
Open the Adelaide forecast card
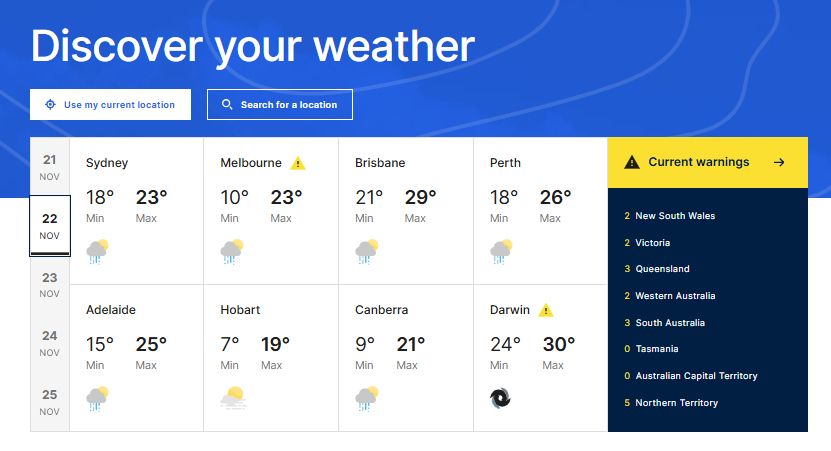pyautogui.click(x=136, y=358)
